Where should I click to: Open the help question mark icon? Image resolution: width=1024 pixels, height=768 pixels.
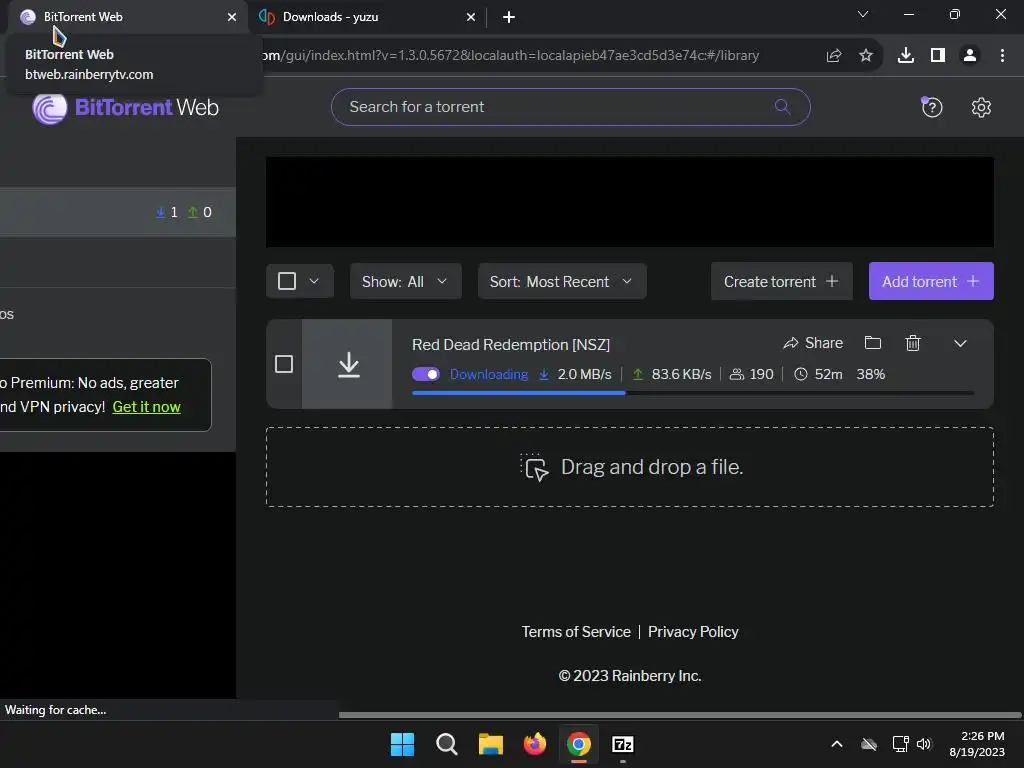pos(932,107)
